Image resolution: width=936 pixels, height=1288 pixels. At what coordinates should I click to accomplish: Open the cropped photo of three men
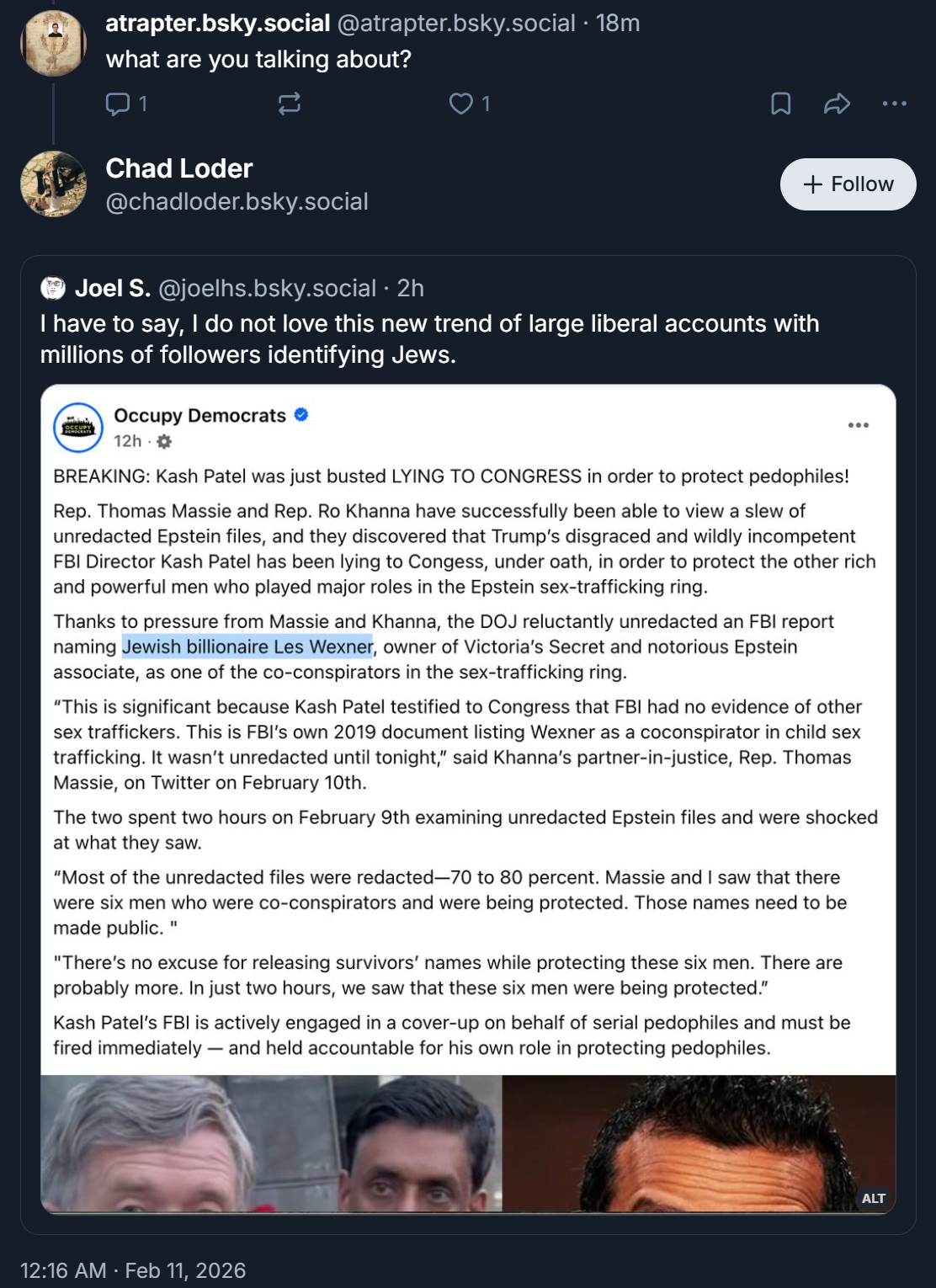468,1143
